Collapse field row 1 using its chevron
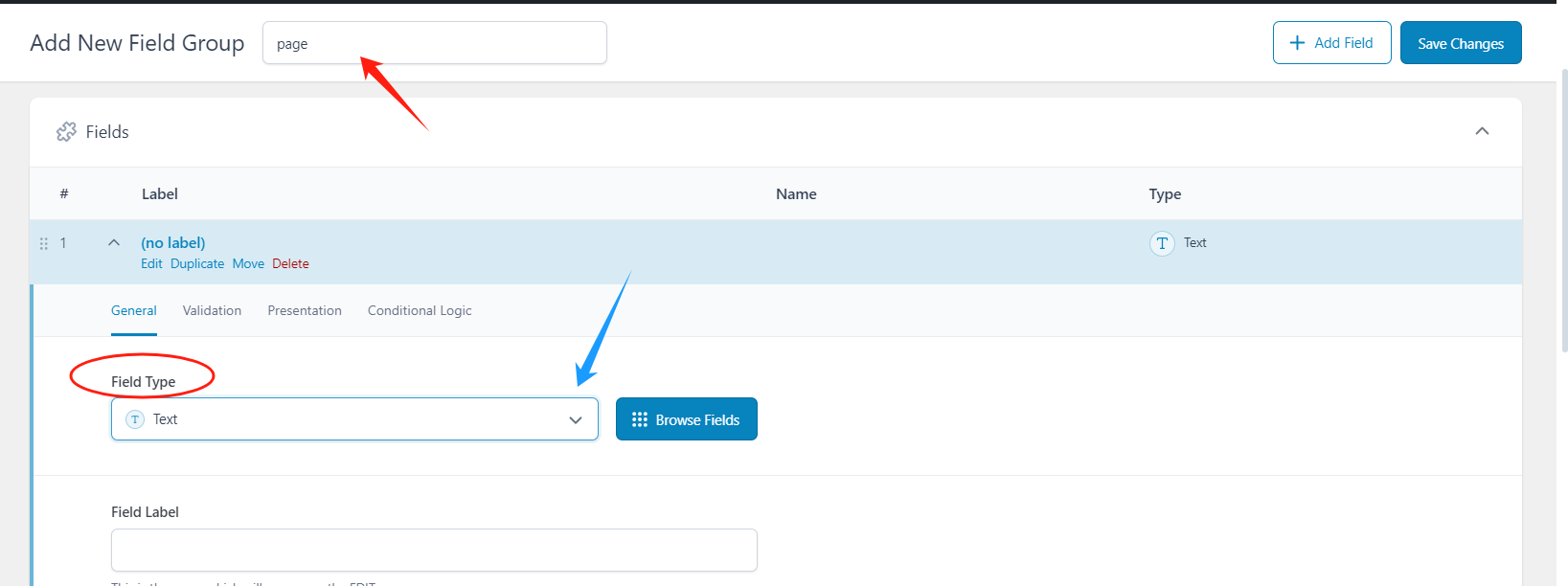Image resolution: width=1568 pixels, height=586 pixels. [x=114, y=243]
